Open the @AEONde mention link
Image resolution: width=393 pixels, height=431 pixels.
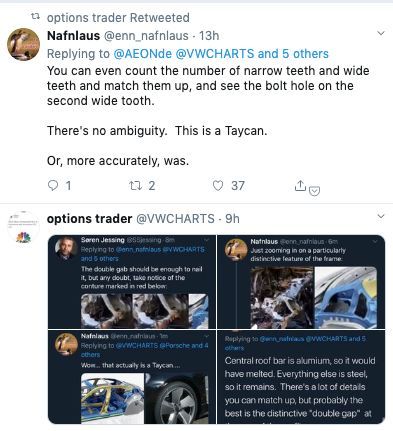click(x=143, y=54)
